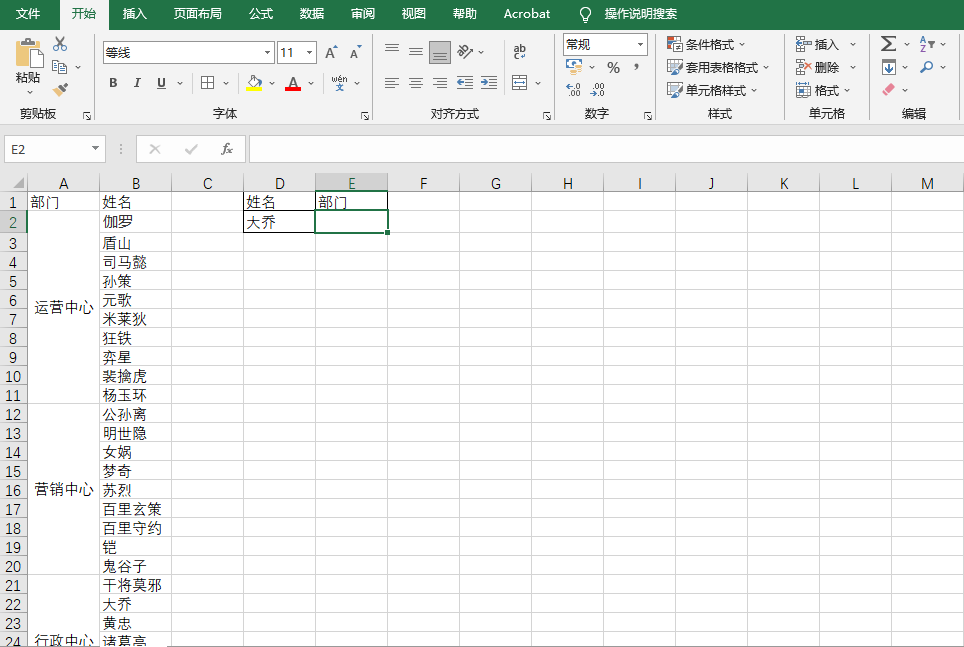Switch to the 插入 ribbon tab
Viewport: 964px width, 647px height.
pyautogui.click(x=134, y=14)
